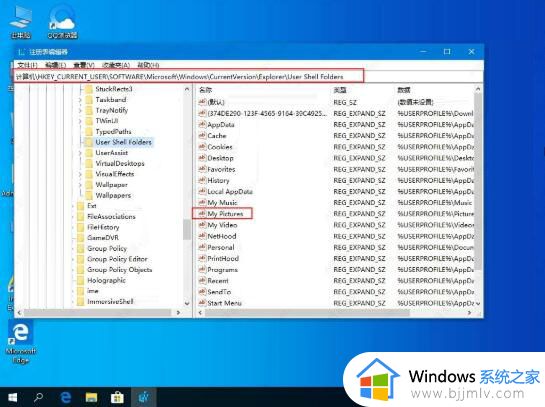The width and height of the screenshot is (545, 407).
Task: Click the Cookies value icon
Action: tap(202, 147)
